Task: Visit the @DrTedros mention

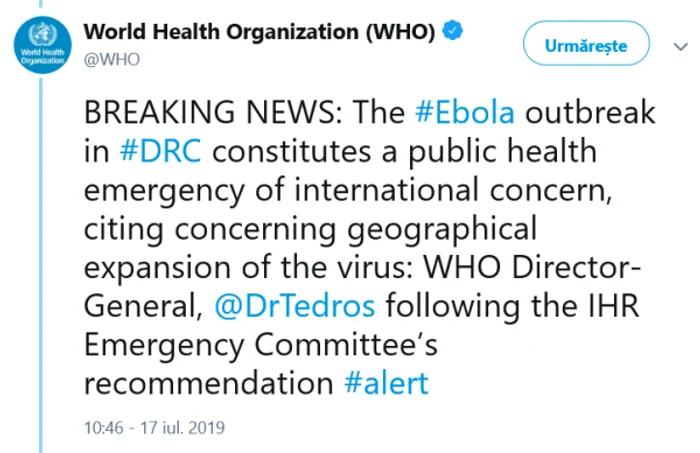Action: click(295, 306)
